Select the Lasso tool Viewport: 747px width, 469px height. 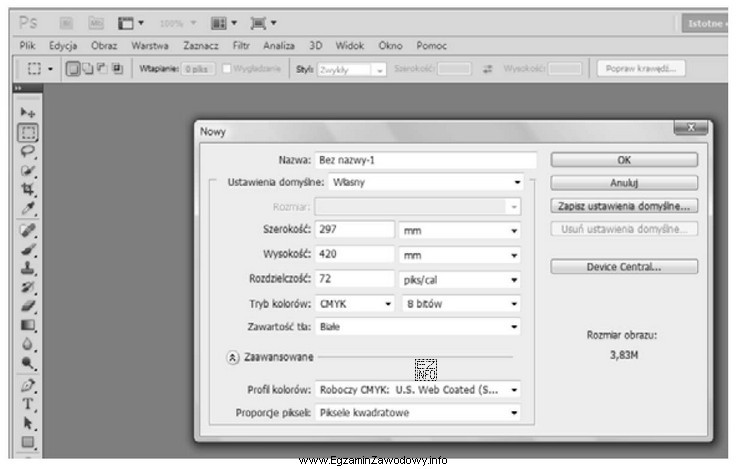[x=28, y=152]
